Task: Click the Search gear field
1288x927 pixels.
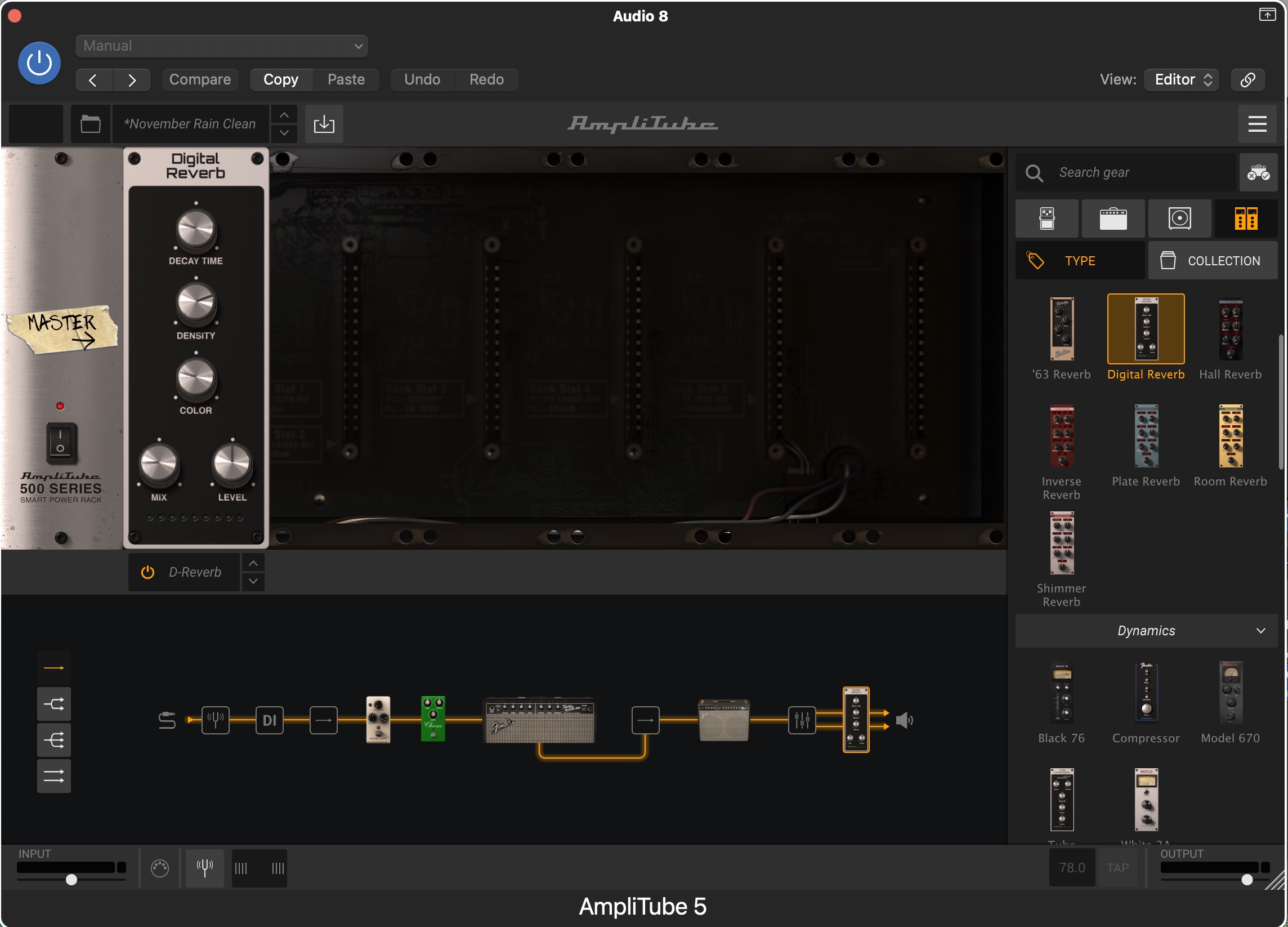Action: point(1126,172)
